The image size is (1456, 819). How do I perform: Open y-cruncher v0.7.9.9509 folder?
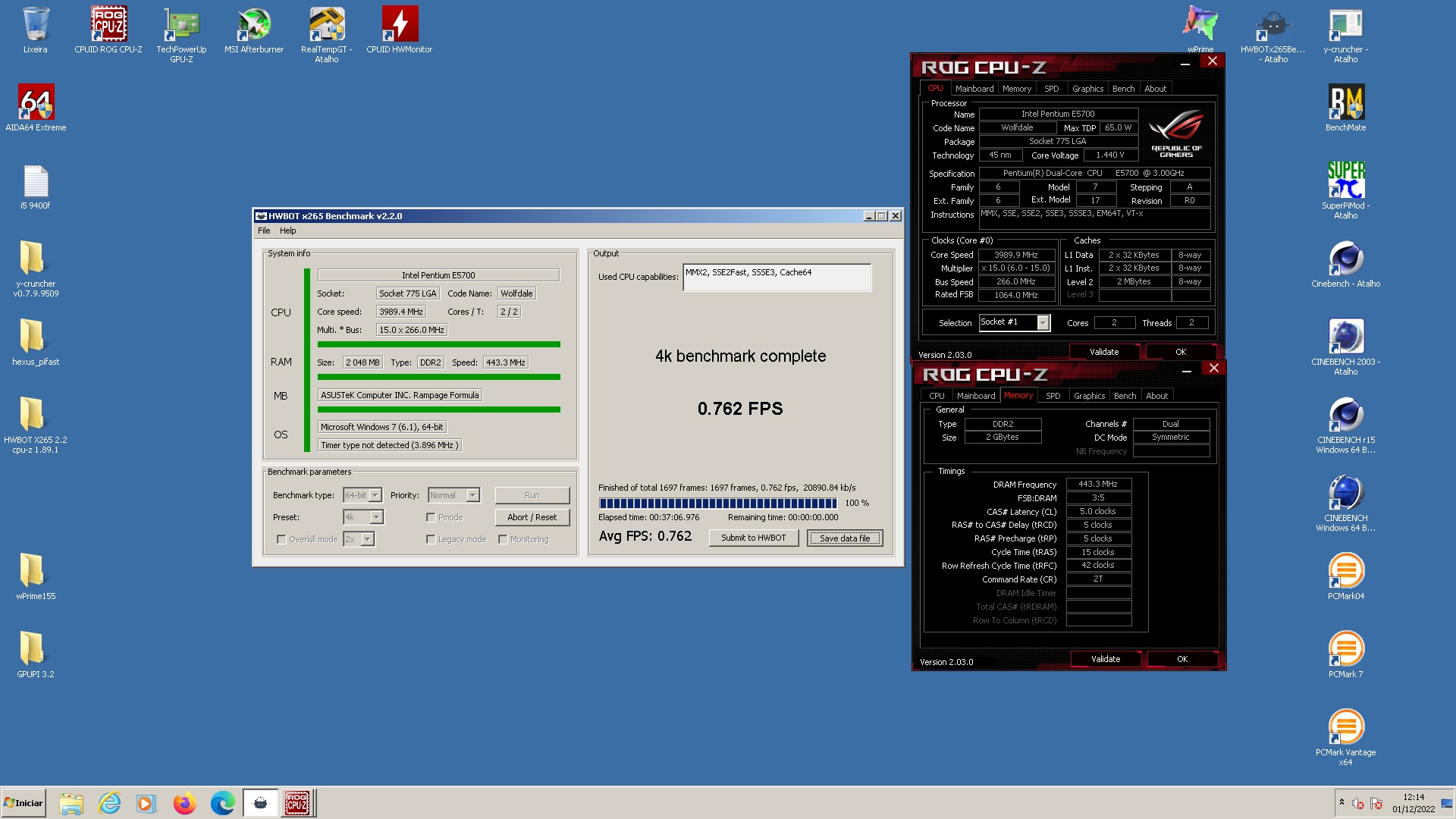36,269
